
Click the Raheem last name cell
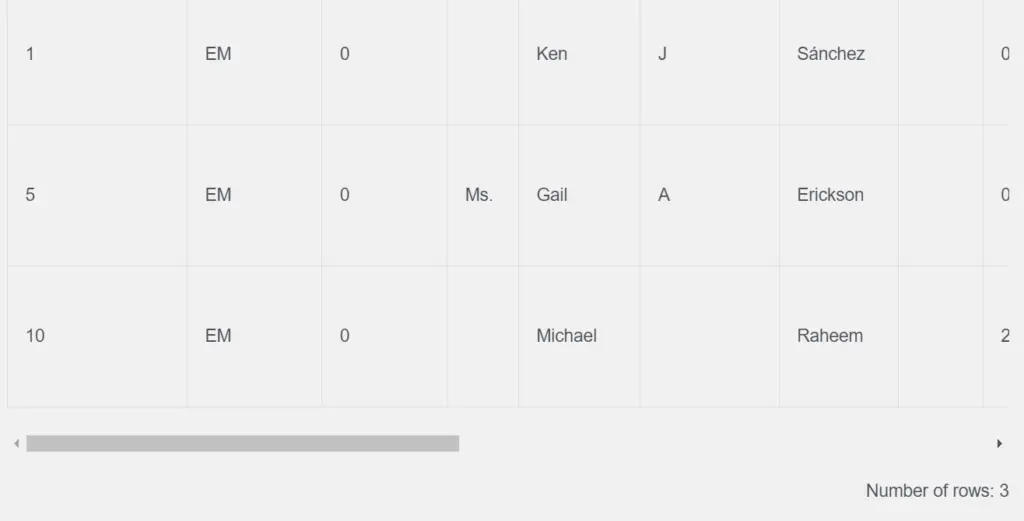tap(839, 336)
